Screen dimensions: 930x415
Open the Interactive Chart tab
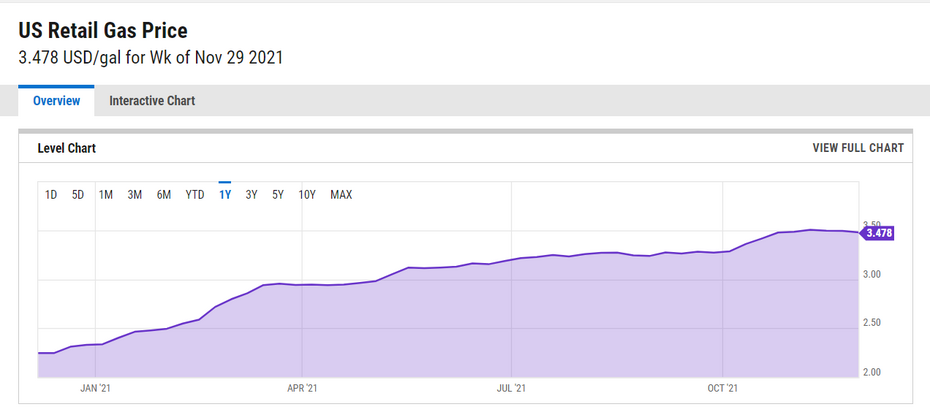tap(152, 101)
